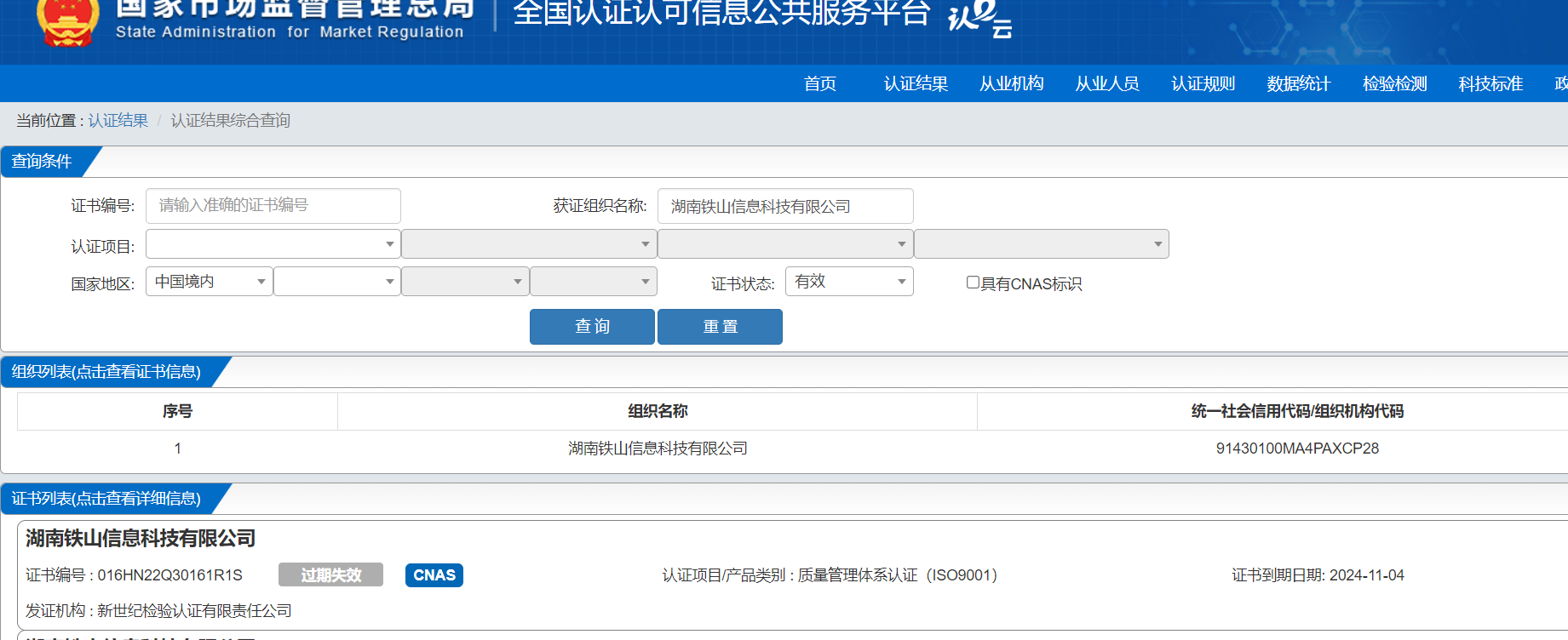Click certificate number 016HN22Q30161R1S

170,575
